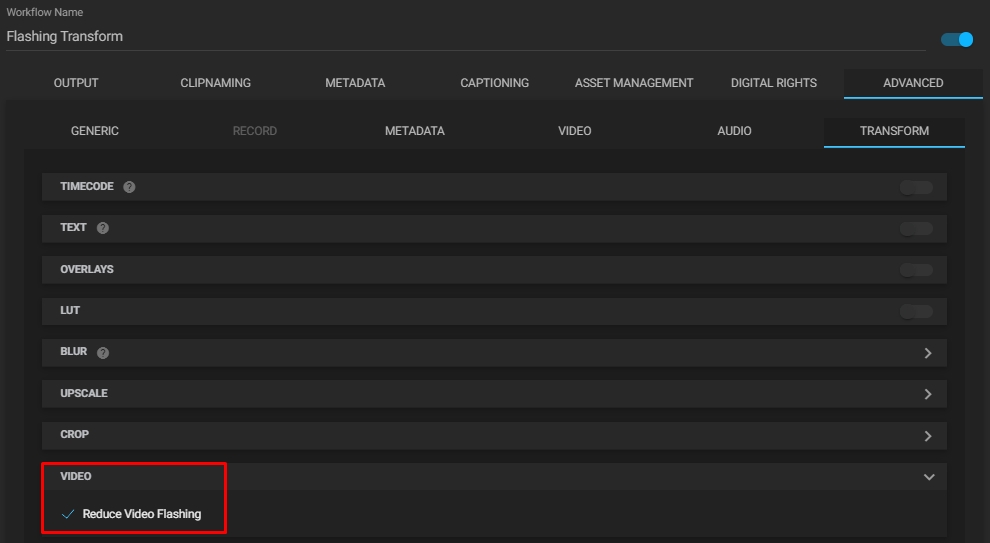Toggle the workflow enabled switch
This screenshot has width=990, height=543.
[957, 40]
